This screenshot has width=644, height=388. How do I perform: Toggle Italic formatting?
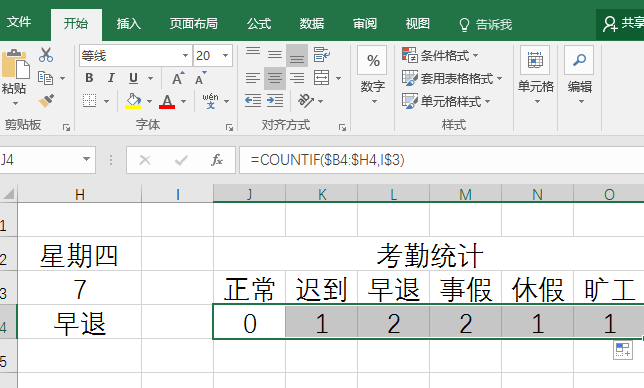coord(111,78)
